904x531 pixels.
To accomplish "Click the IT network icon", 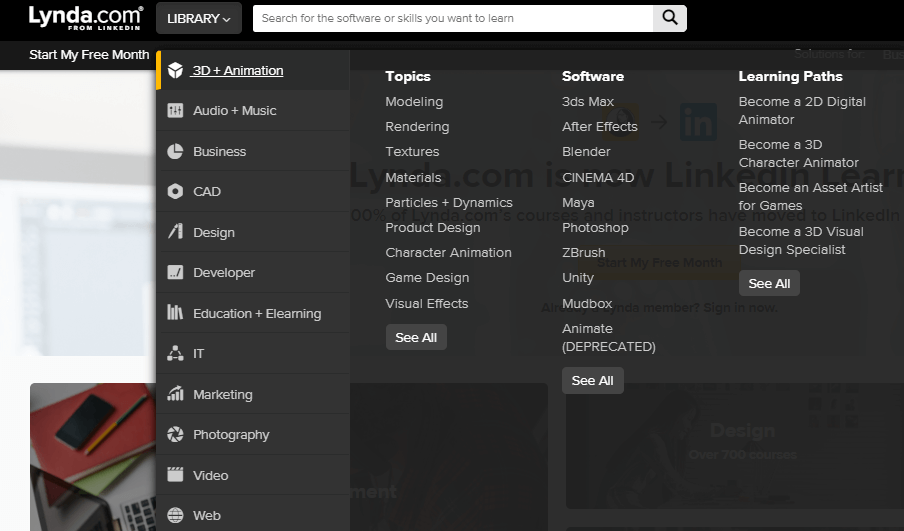I will pyautogui.click(x=175, y=353).
